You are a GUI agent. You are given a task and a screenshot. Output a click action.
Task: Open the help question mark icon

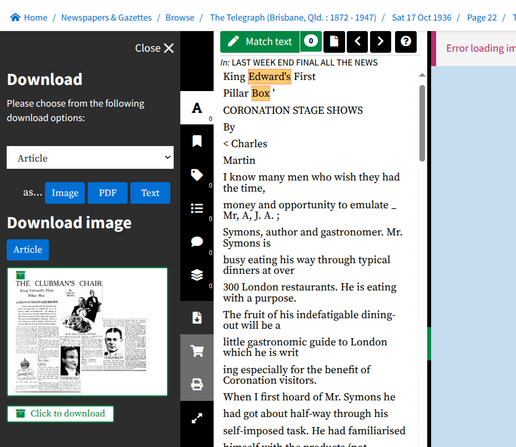pos(406,42)
